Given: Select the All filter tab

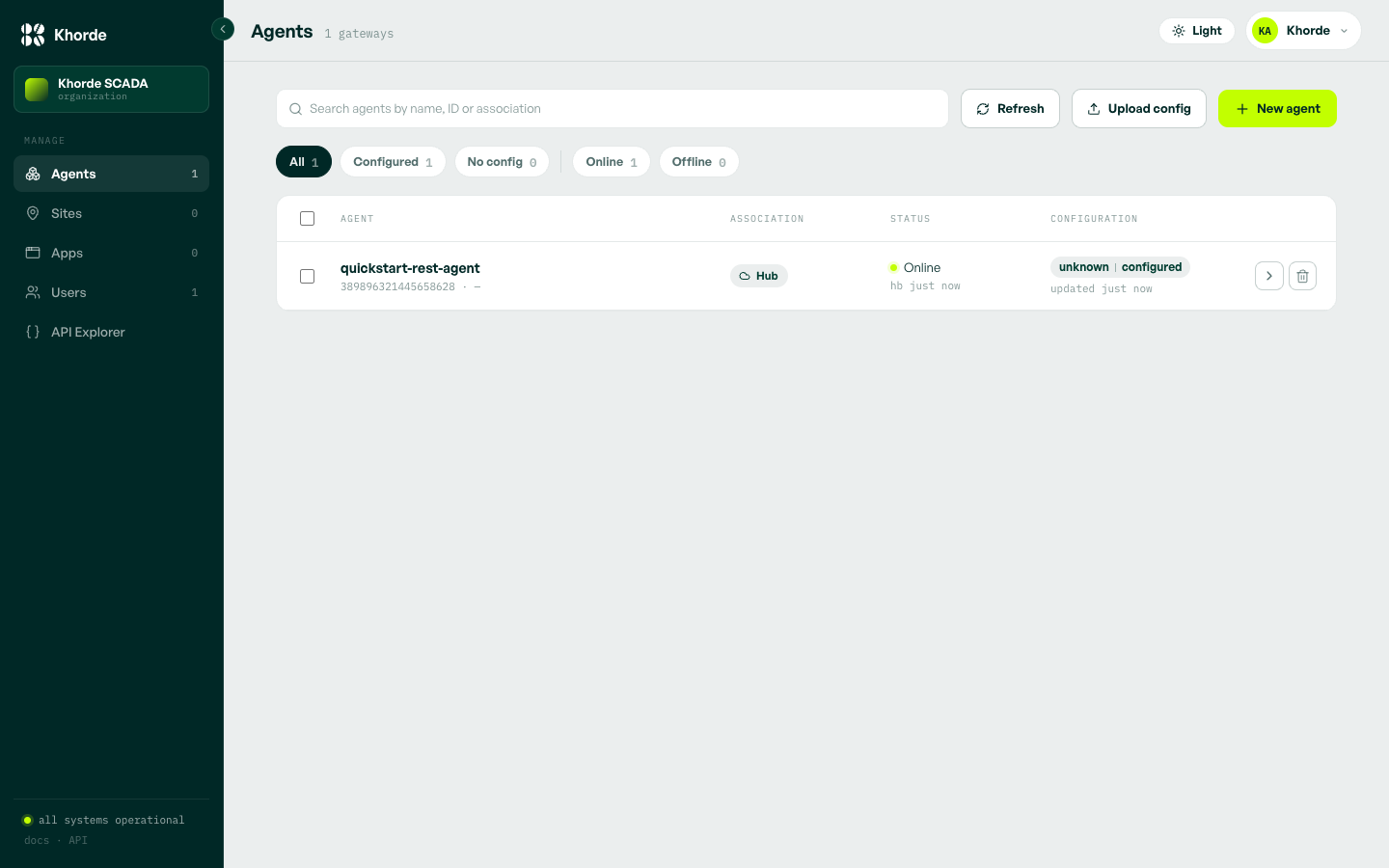Looking at the screenshot, I should (304, 162).
